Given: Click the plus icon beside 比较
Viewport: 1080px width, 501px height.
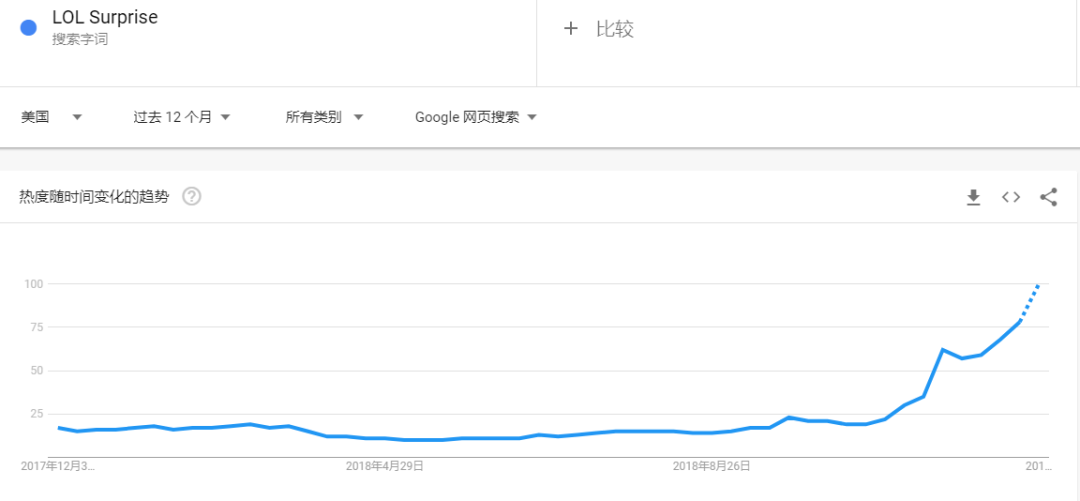Looking at the screenshot, I should [x=570, y=29].
